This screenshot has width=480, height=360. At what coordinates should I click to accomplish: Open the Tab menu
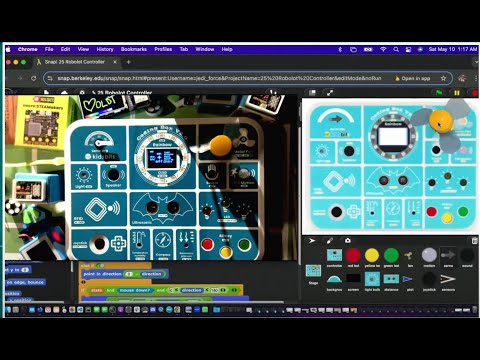tap(184, 49)
